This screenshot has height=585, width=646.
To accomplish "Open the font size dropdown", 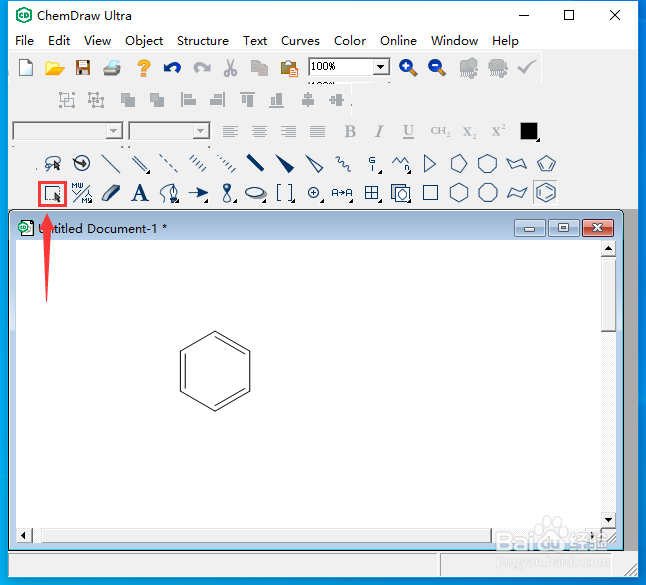I will (x=201, y=131).
